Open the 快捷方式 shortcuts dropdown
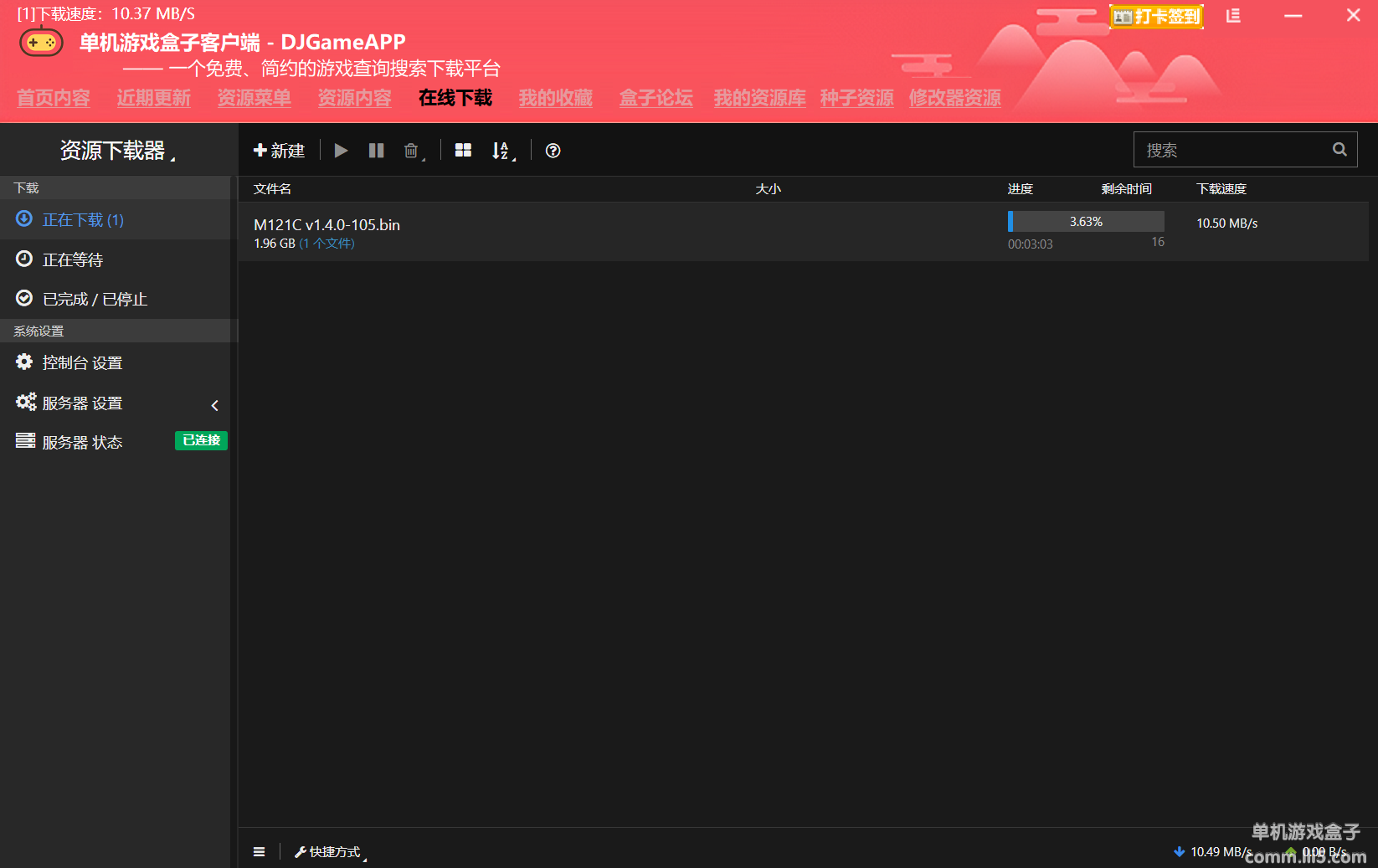The image size is (1378, 868). 331,852
